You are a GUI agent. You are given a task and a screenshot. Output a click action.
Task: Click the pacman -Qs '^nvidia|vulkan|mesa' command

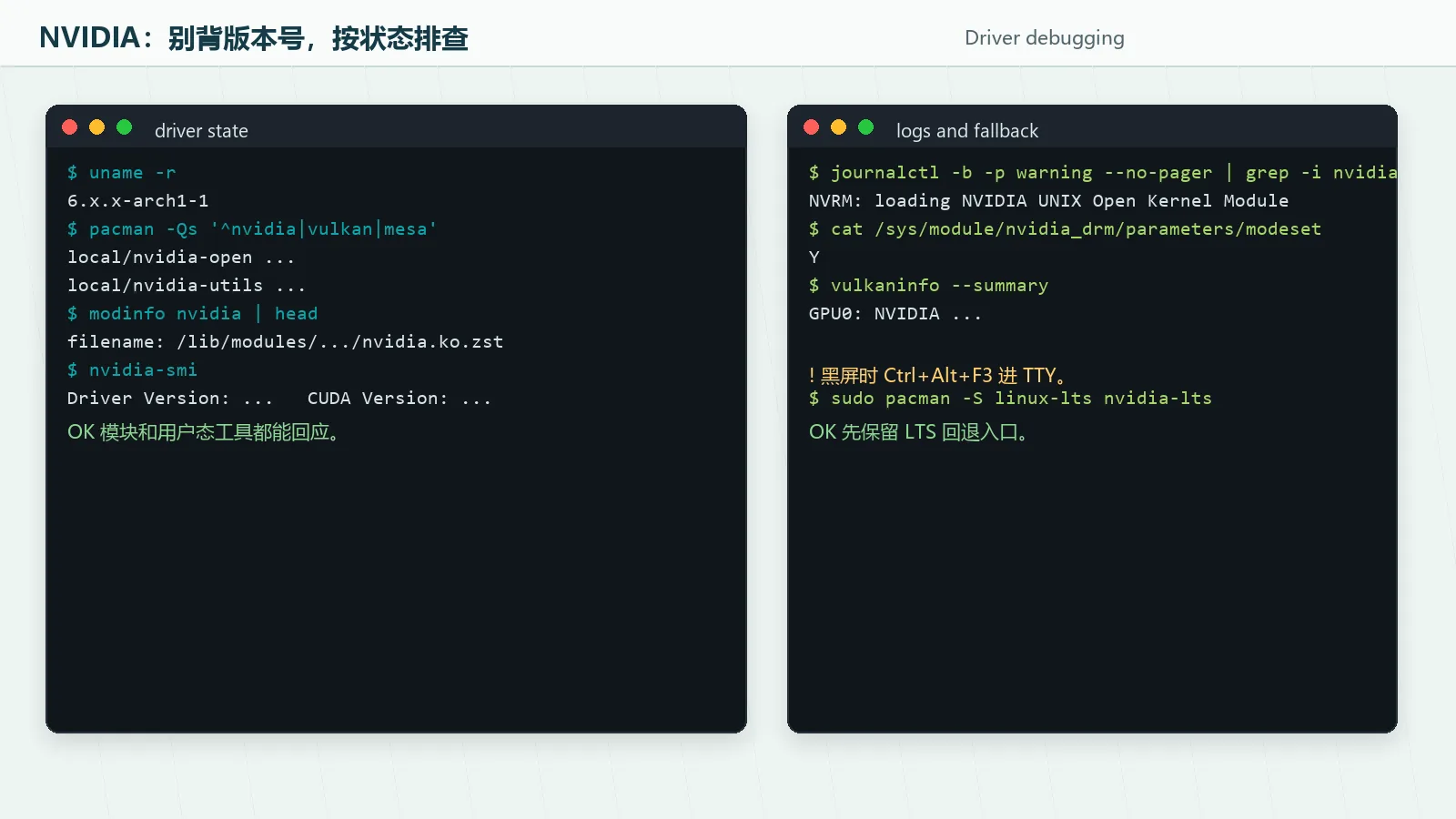(252, 229)
